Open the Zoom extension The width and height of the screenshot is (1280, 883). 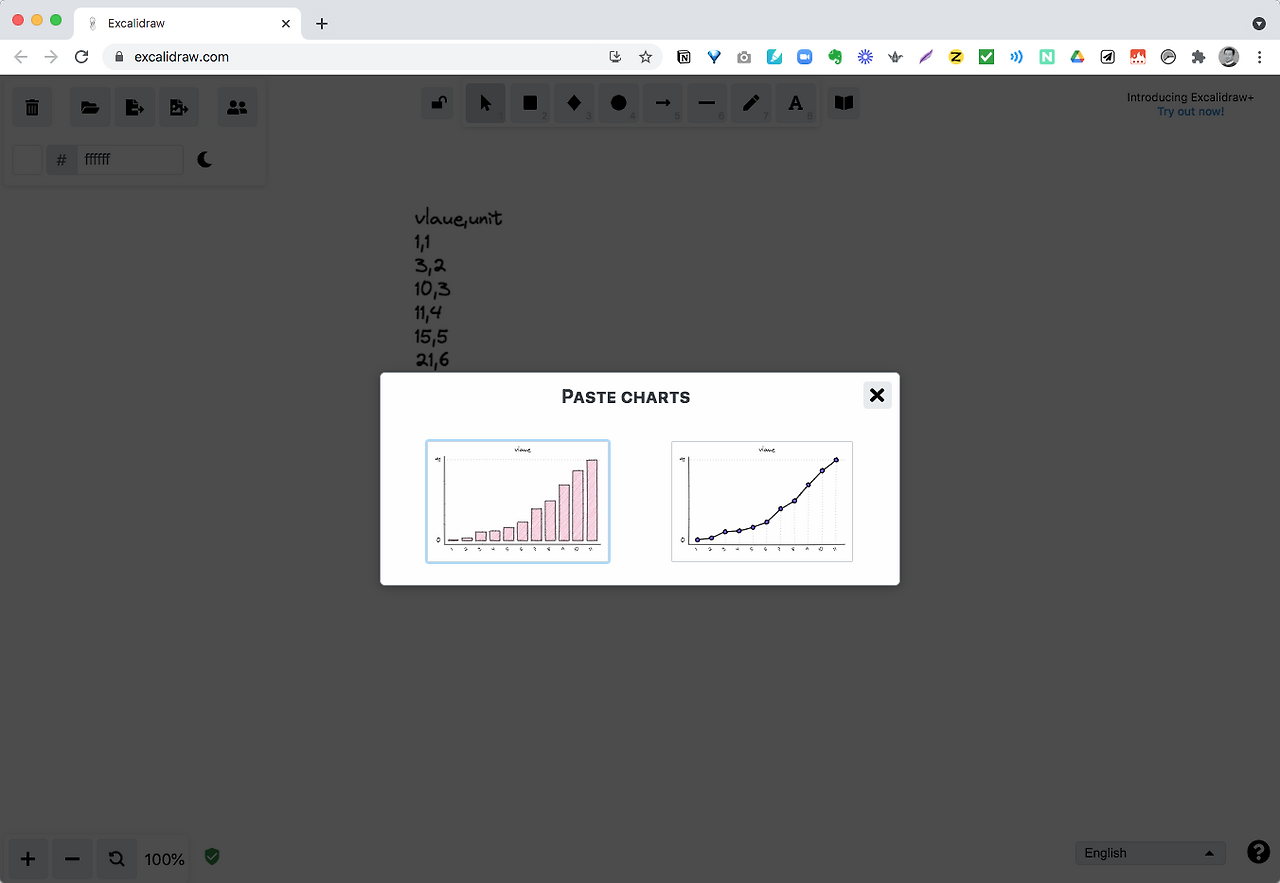(x=804, y=57)
